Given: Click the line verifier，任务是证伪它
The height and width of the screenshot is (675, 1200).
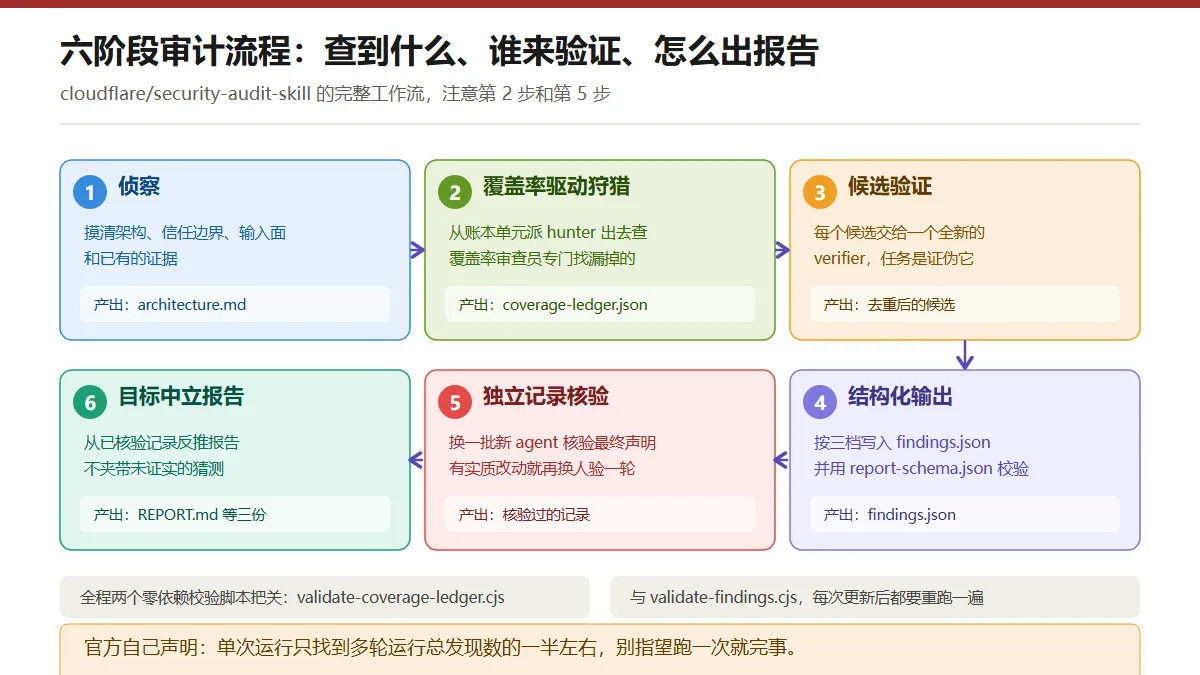Looking at the screenshot, I should 893,258.
